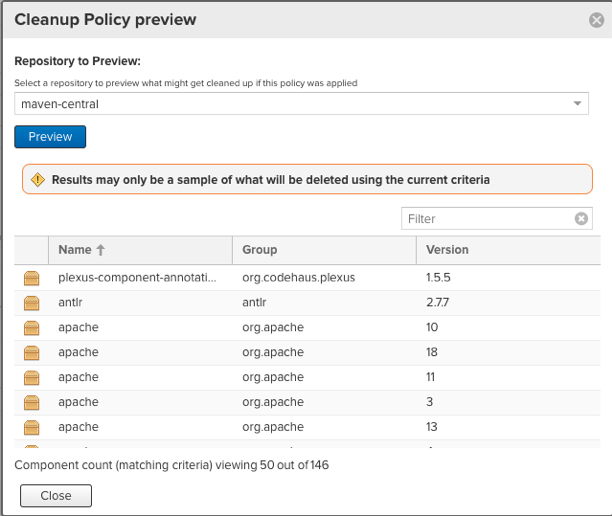Click the package icon for apache version 11
Viewport: 612px width, 516px height.
pos(31,377)
